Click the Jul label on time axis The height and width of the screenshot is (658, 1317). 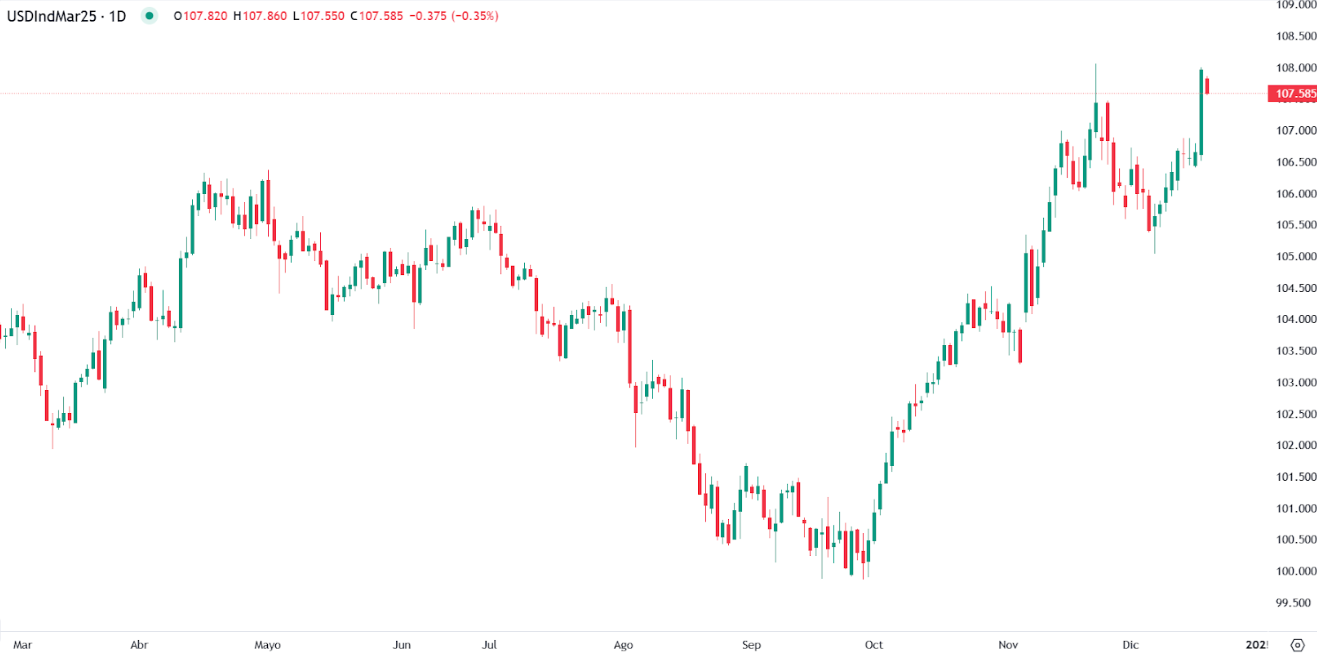(490, 646)
